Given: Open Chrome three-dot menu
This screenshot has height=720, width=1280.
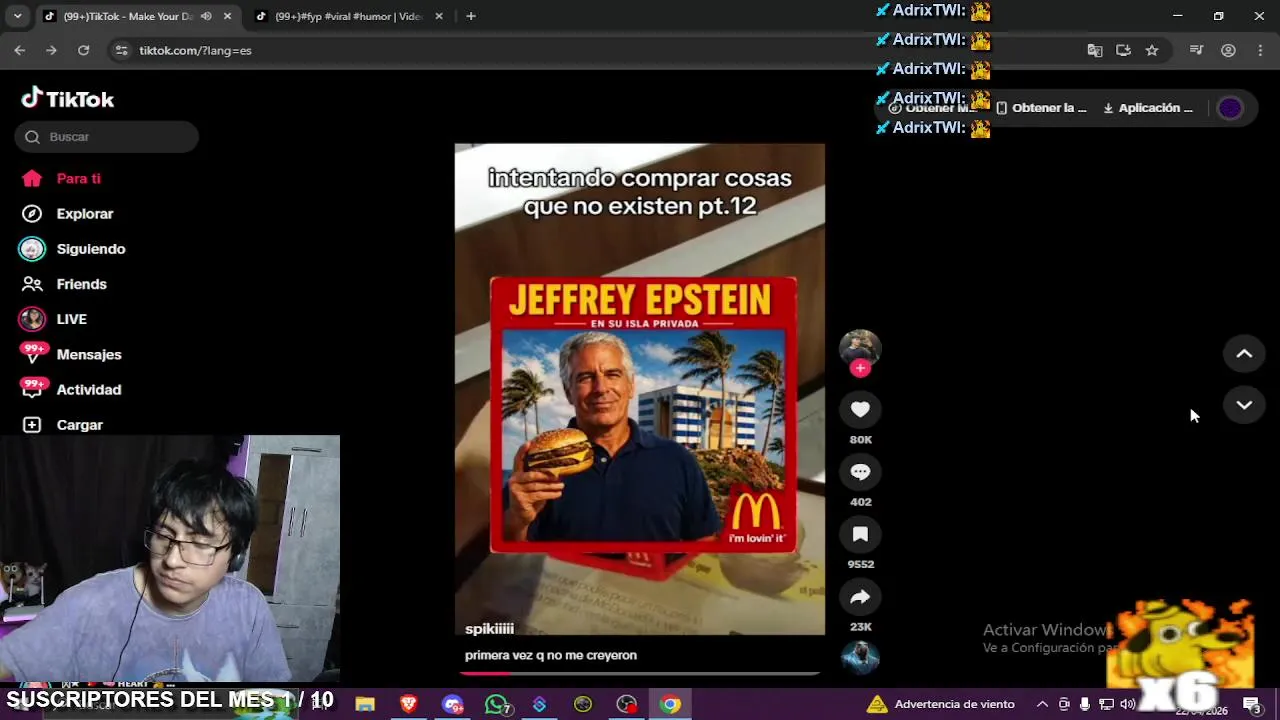Looking at the screenshot, I should (x=1260, y=50).
